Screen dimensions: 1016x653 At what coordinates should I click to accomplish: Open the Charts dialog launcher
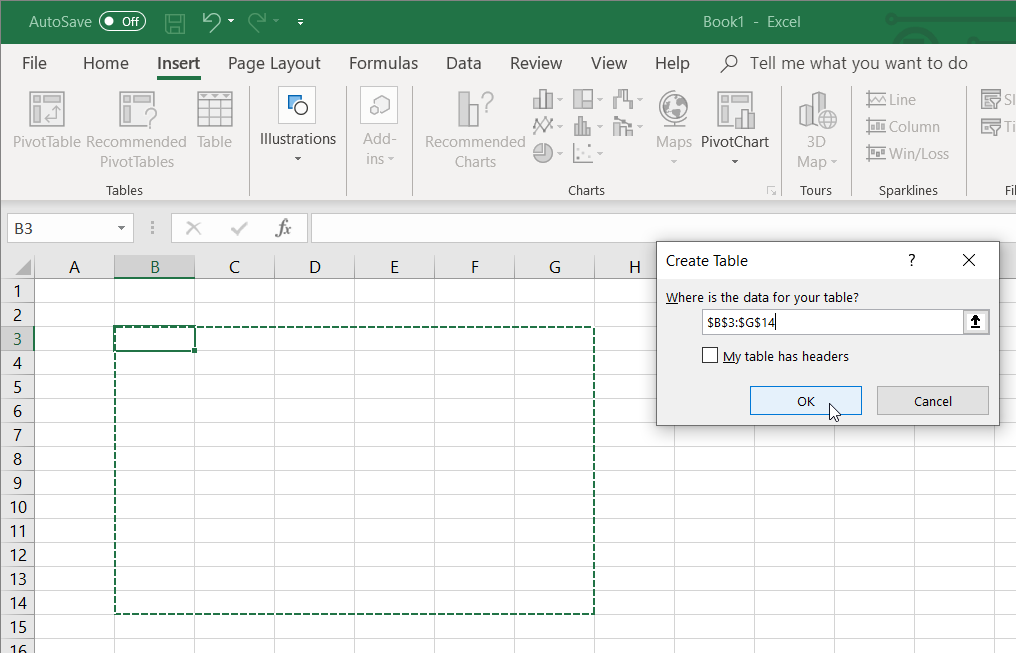click(771, 190)
